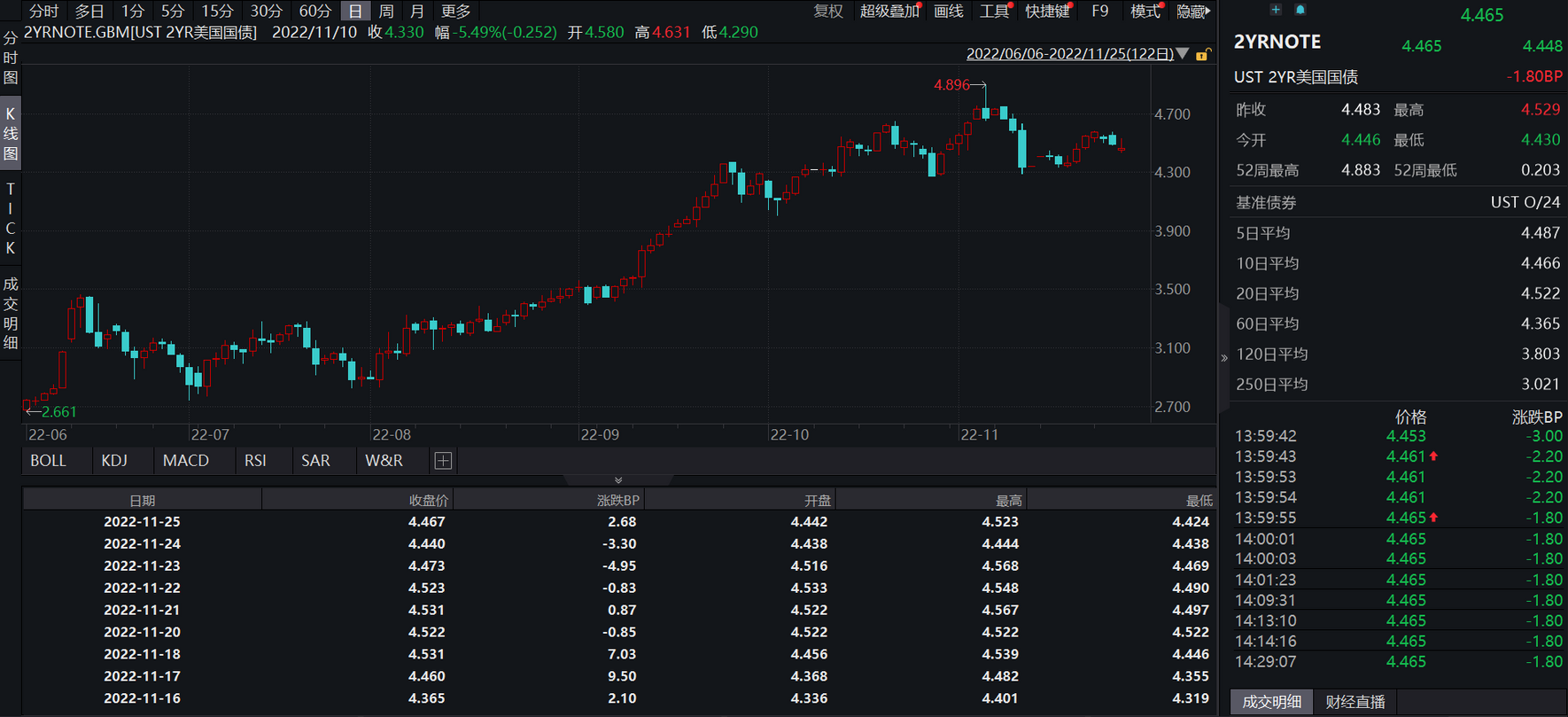Open the 成交明细 side tab on left
The image size is (1568, 717).
[11, 313]
